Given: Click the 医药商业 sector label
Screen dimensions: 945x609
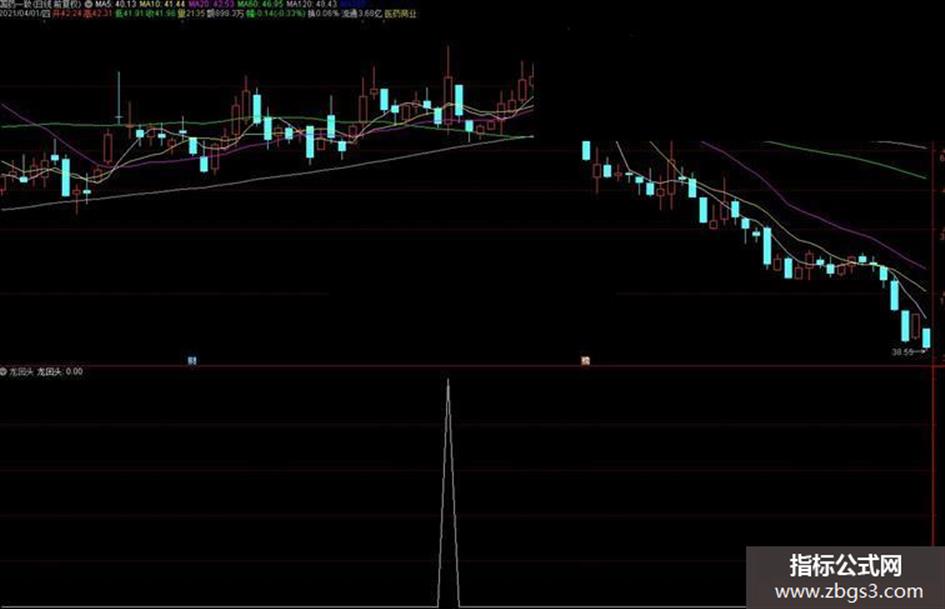Looking at the screenshot, I should [x=401, y=13].
